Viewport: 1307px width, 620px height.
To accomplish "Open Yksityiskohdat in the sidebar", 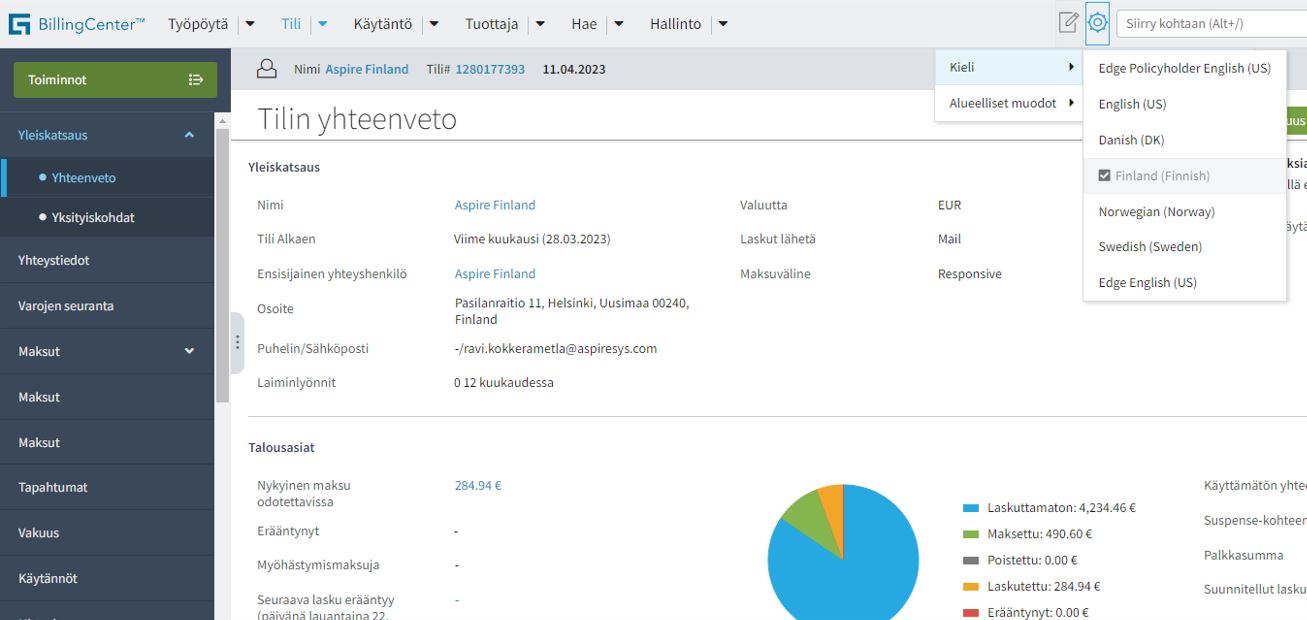I will point(93,217).
